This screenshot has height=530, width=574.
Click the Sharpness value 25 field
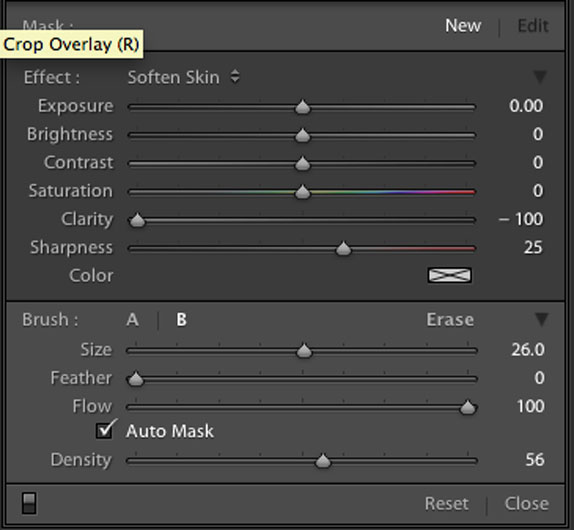coord(533,247)
